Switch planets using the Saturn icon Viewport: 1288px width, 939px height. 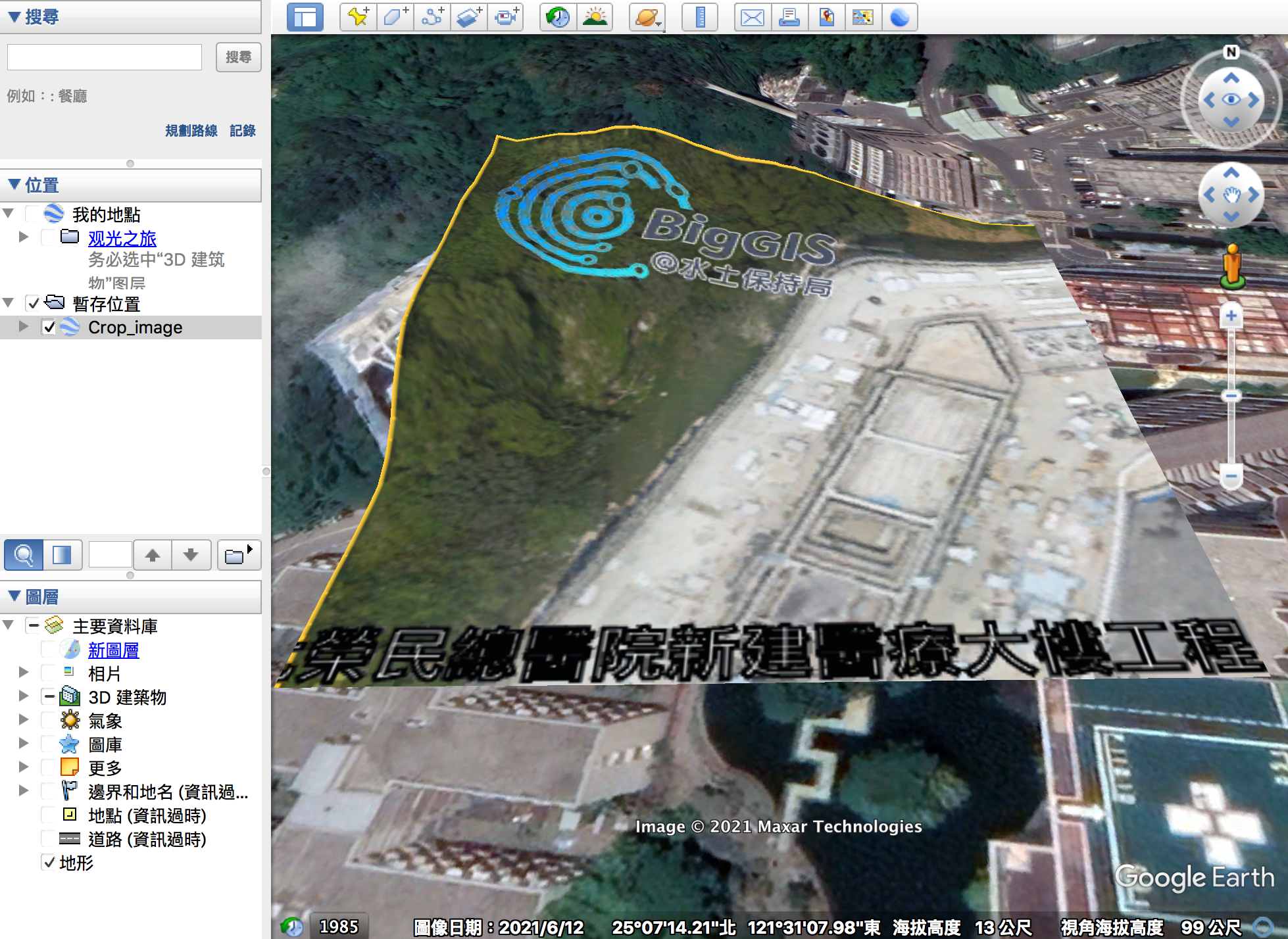click(647, 17)
